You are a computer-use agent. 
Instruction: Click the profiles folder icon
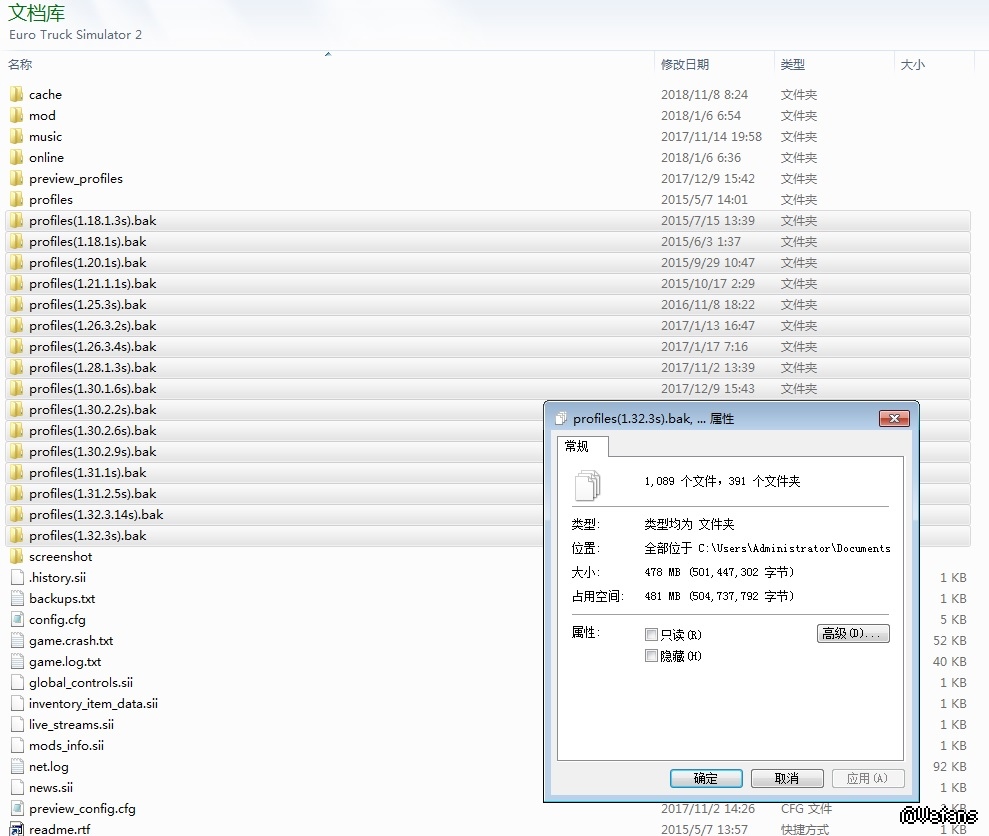pyautogui.click(x=16, y=199)
